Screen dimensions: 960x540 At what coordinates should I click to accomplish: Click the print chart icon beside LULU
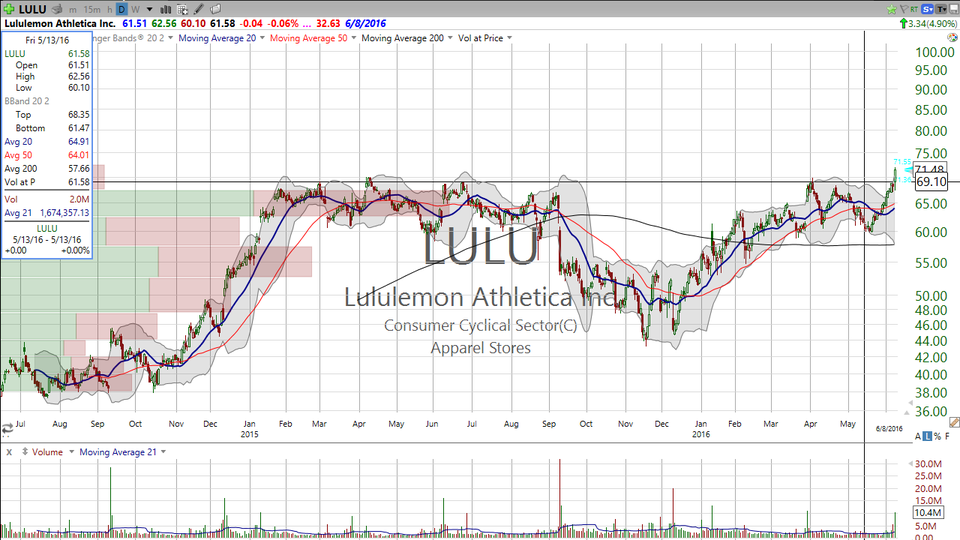[x=57, y=9]
